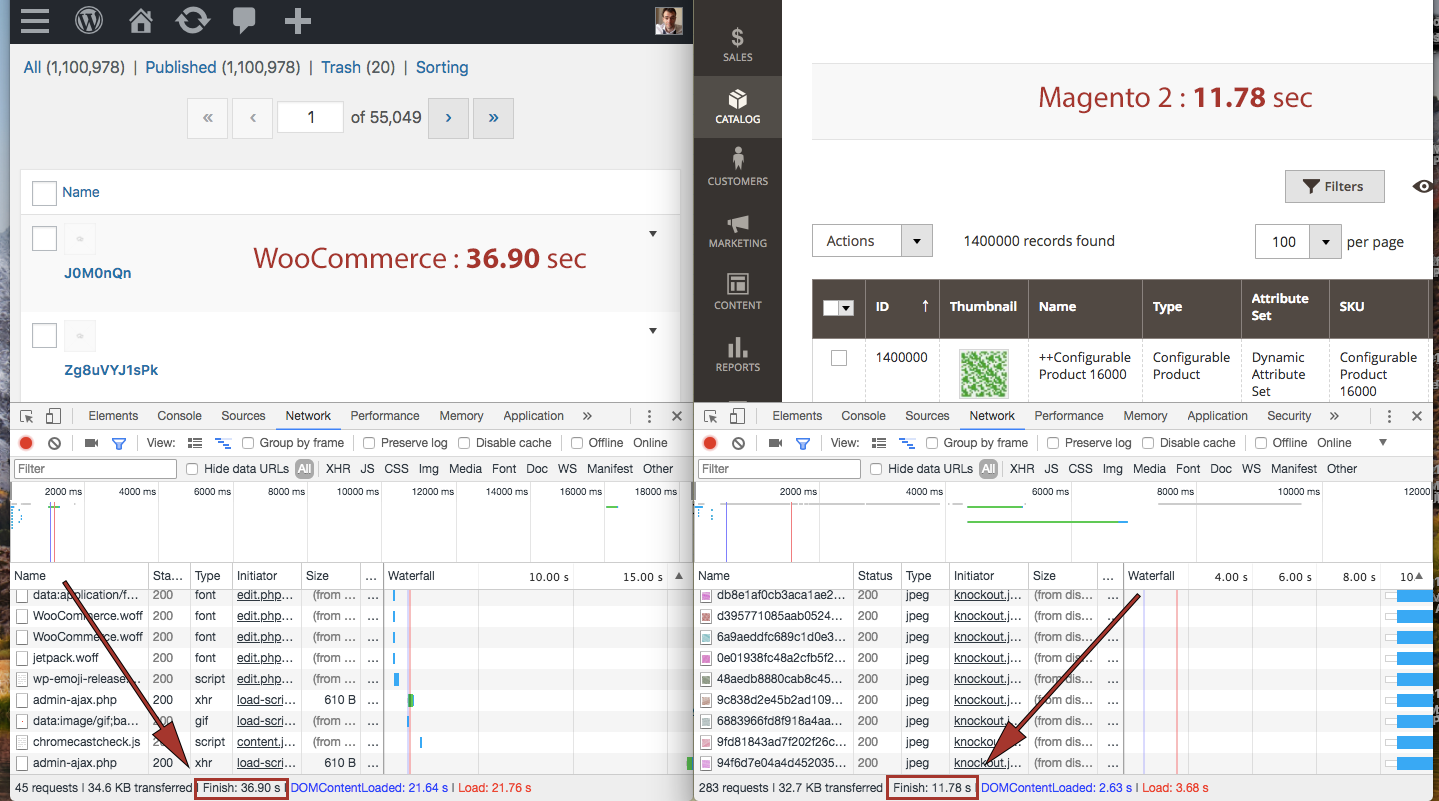Click the red record button in left DevTools
Screen dimensions: 1439x801
[26, 443]
